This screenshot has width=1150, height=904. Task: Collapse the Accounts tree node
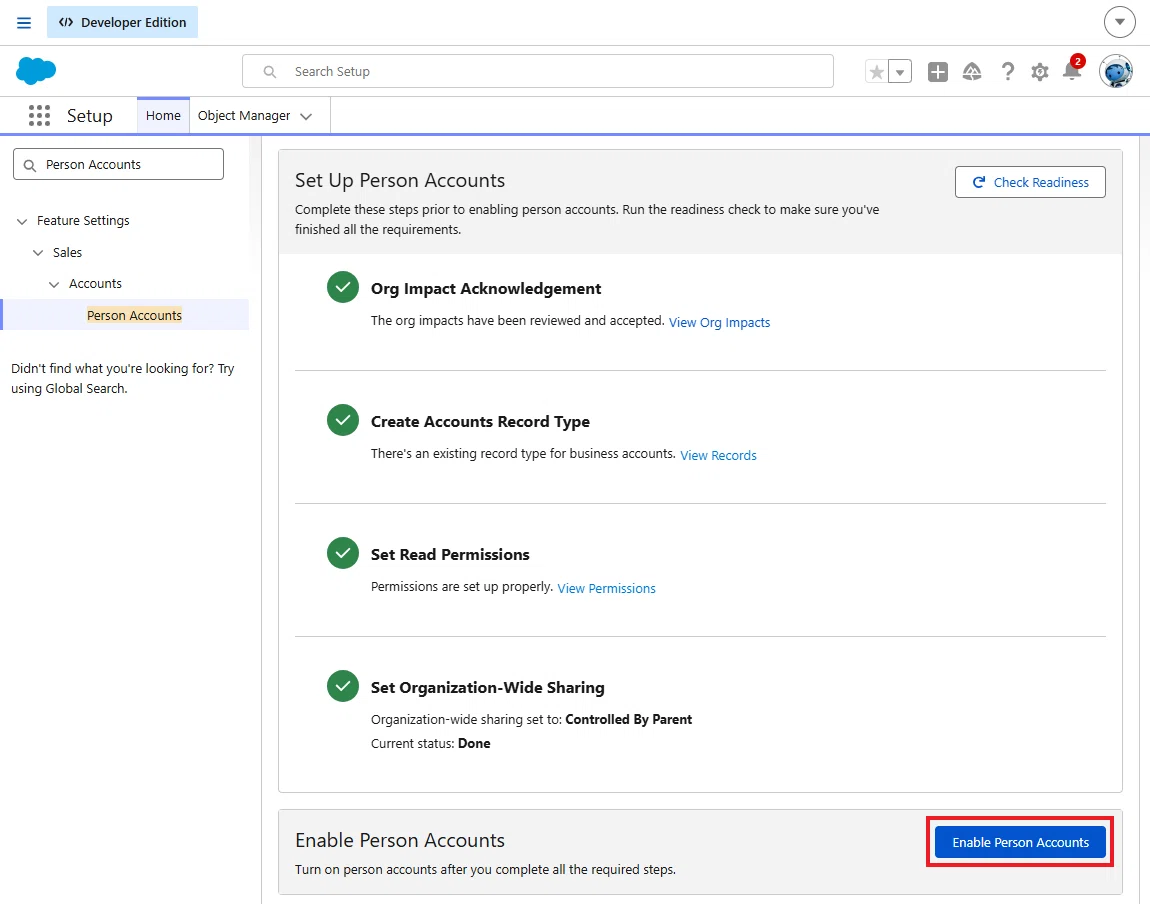click(54, 284)
